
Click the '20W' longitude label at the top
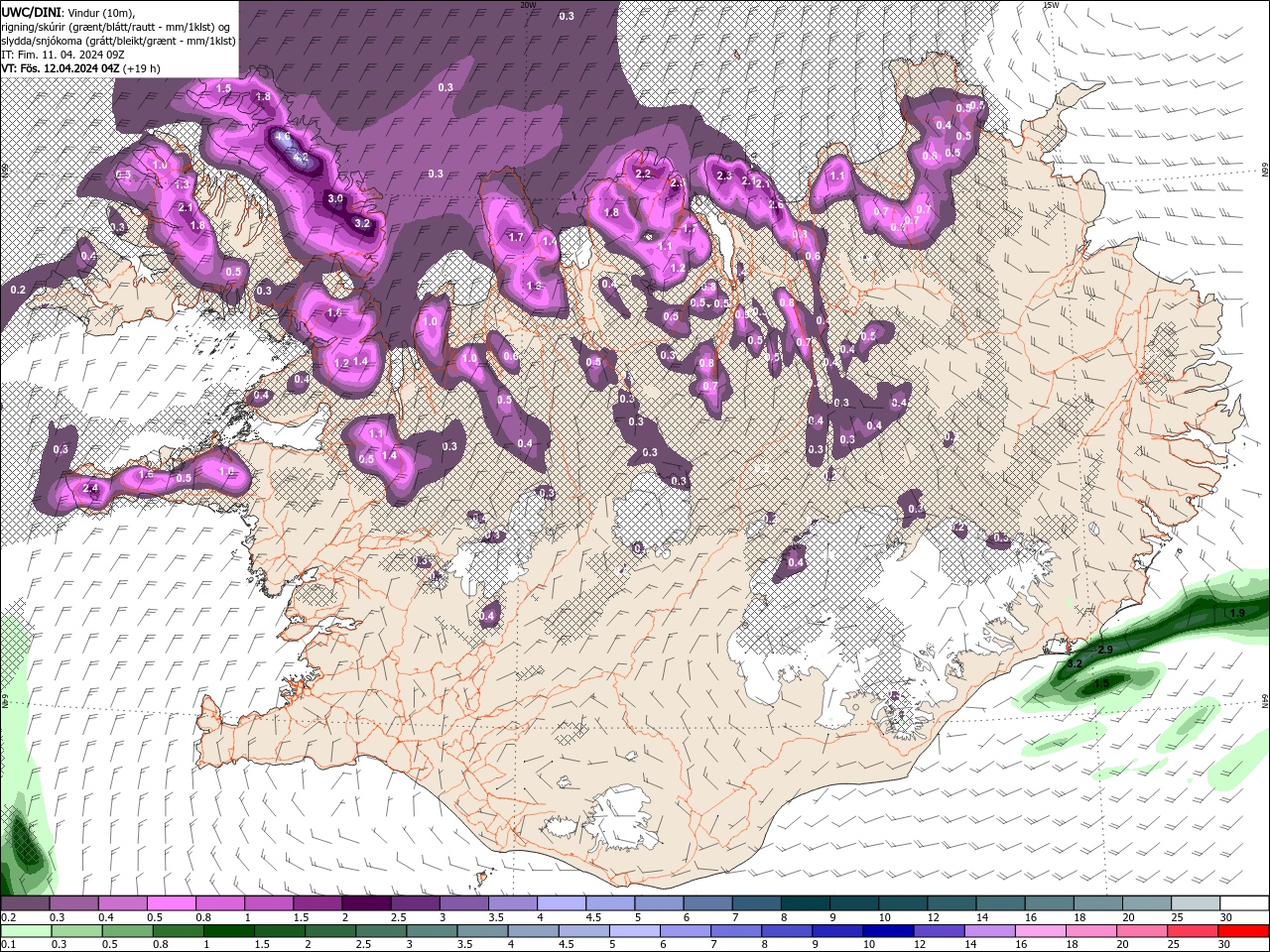[x=528, y=5]
